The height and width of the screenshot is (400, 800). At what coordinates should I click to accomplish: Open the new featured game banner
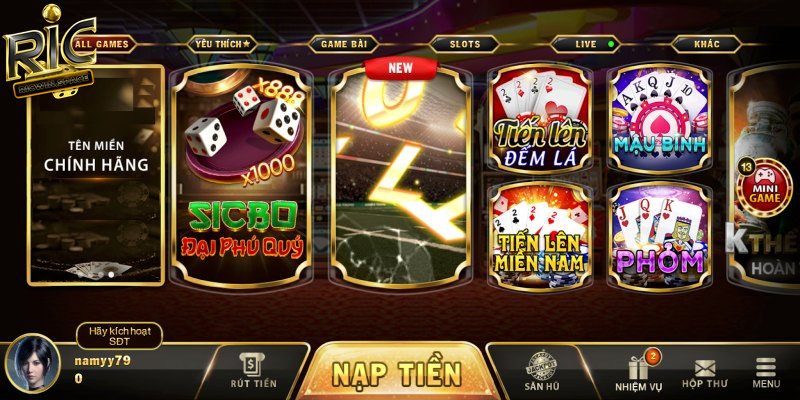pos(400,176)
